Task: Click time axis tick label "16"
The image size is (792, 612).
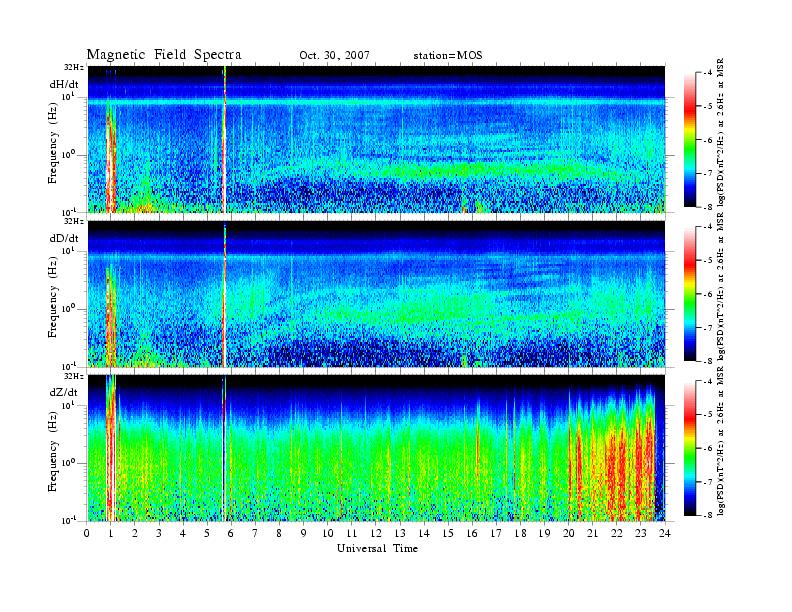Action: click(x=472, y=534)
